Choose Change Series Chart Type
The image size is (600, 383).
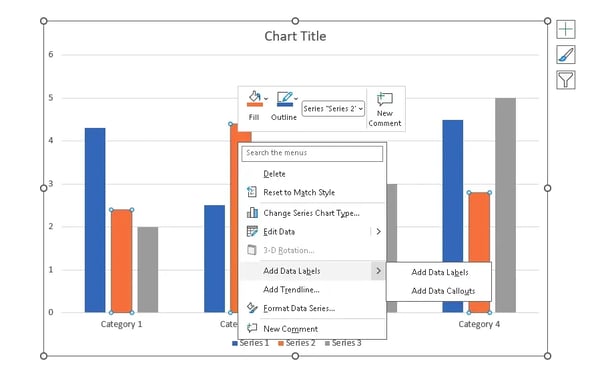311,213
